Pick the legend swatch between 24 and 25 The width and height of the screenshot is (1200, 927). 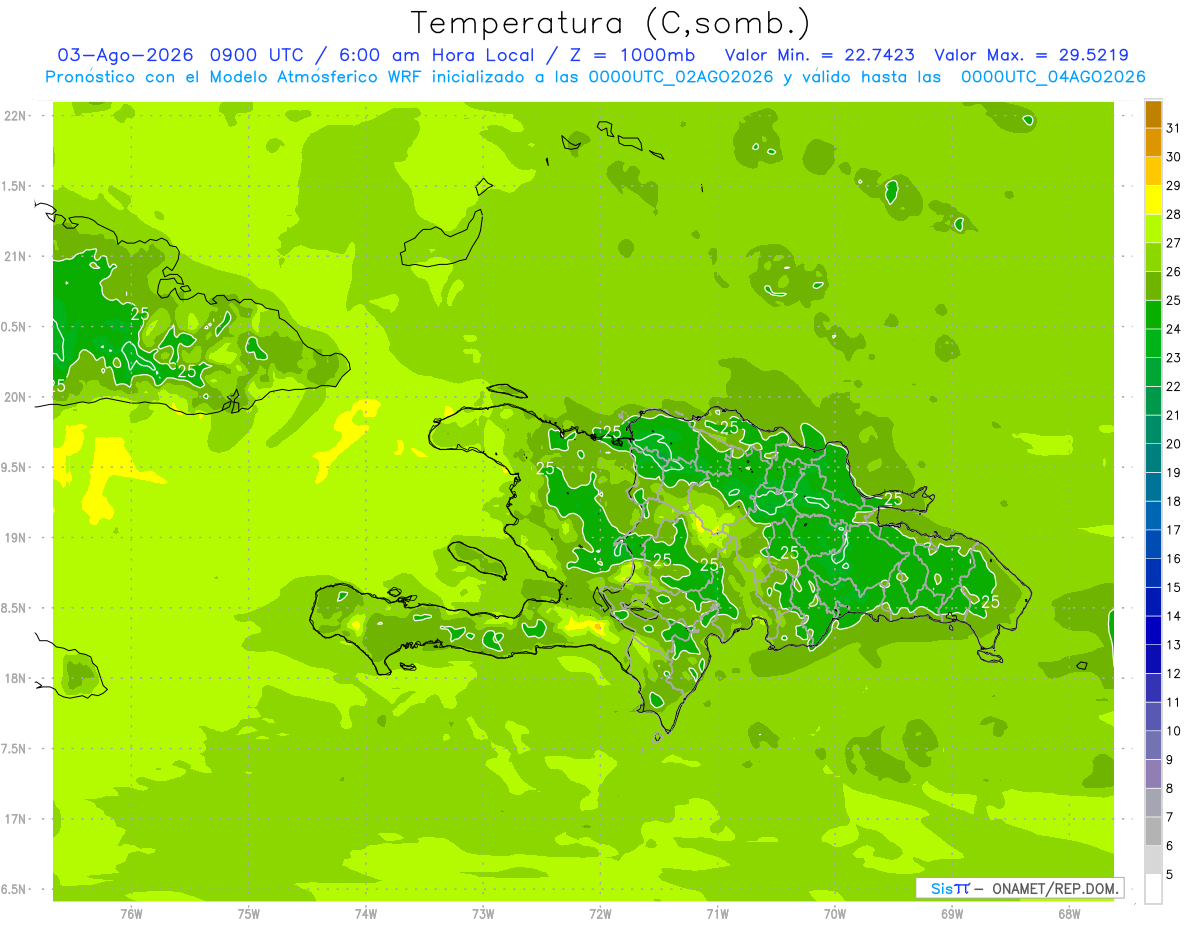click(1153, 315)
